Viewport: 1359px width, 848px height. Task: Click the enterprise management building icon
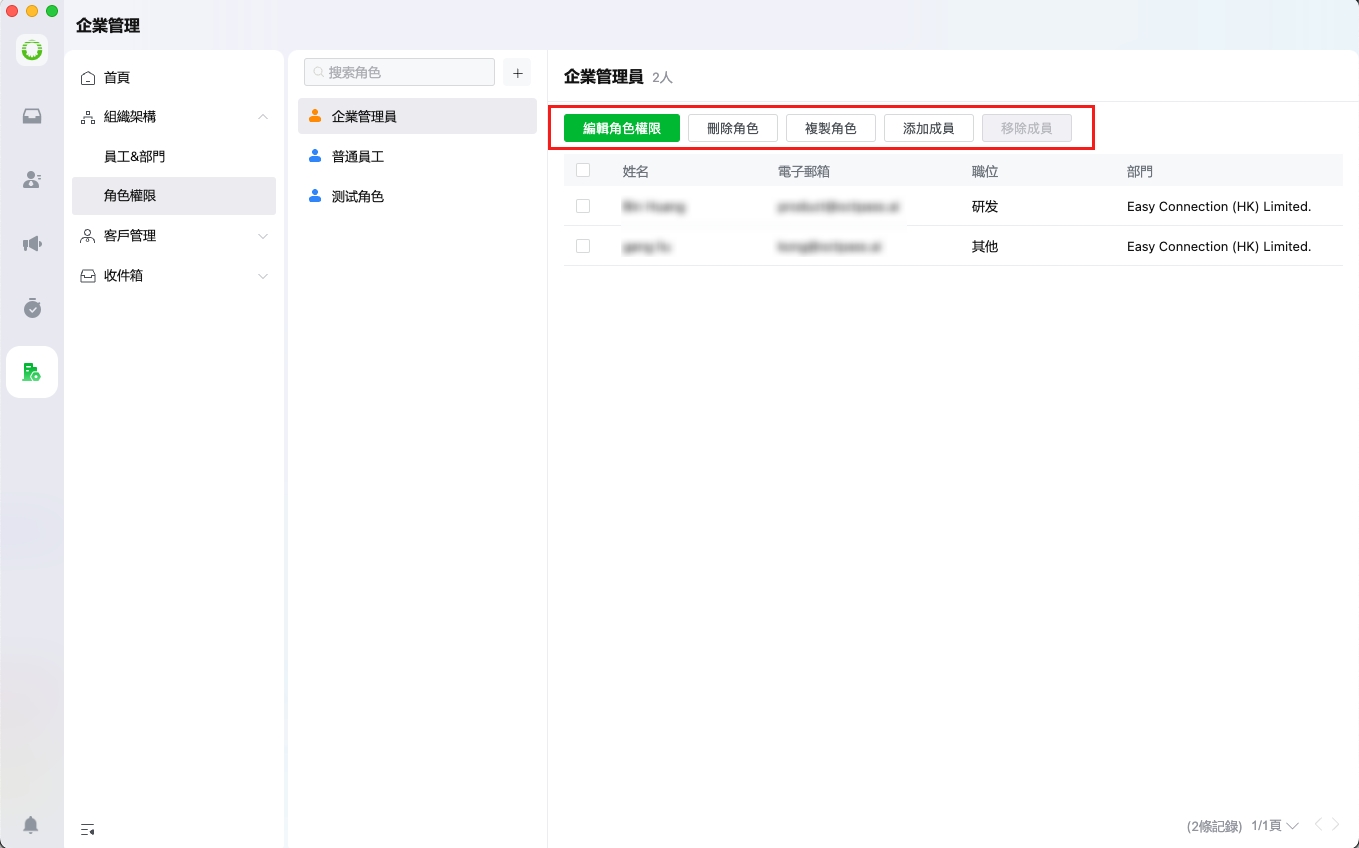[32, 372]
